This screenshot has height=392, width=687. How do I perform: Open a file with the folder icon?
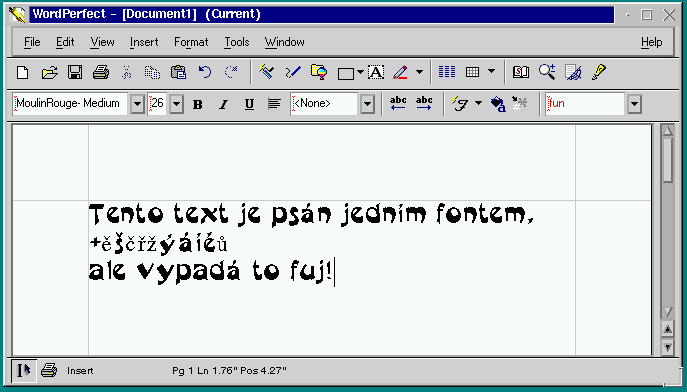point(50,72)
